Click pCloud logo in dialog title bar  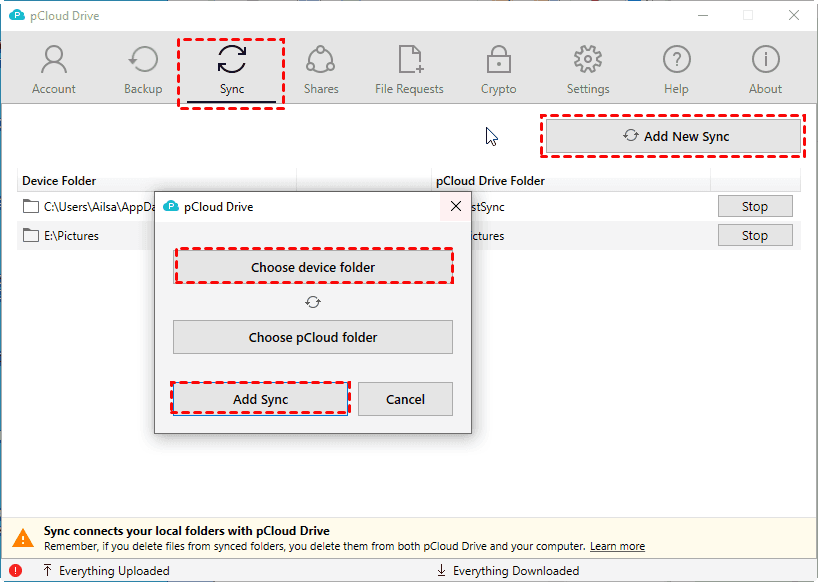pyautogui.click(x=171, y=207)
